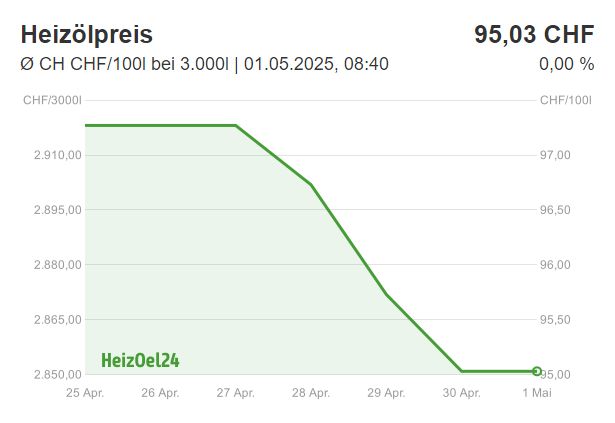Click the 2.910,00 left axis value
615x423 pixels.
tap(58, 155)
